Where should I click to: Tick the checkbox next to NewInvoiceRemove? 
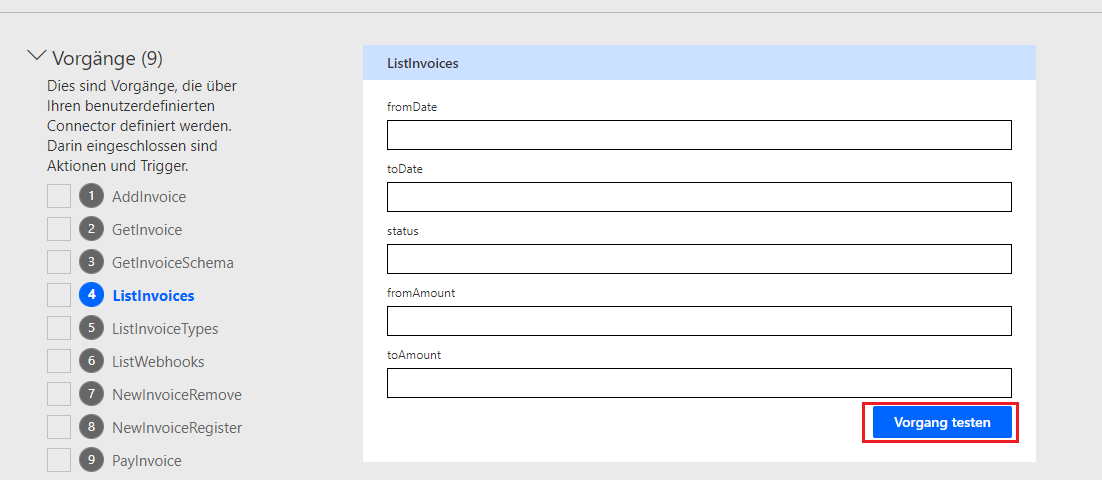(59, 394)
